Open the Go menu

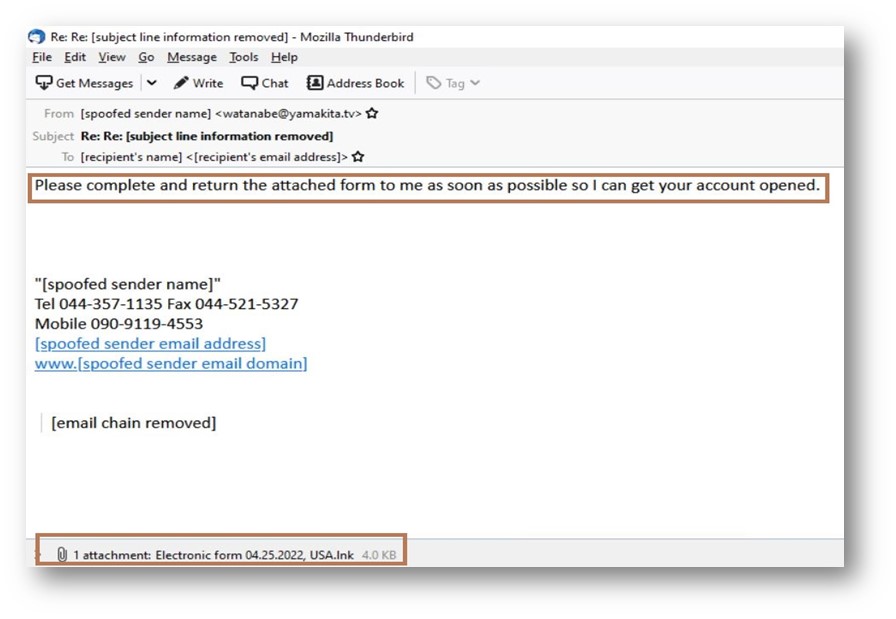click(146, 58)
